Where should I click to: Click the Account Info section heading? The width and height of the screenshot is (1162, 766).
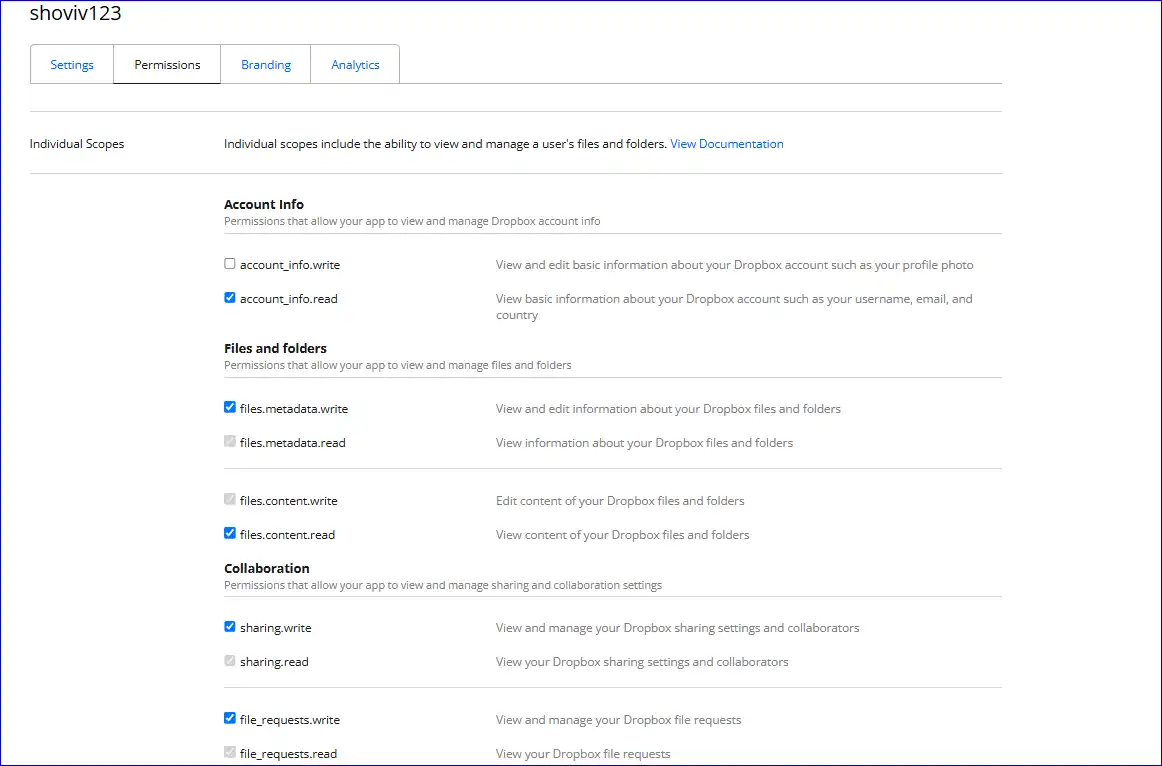pyautogui.click(x=263, y=204)
